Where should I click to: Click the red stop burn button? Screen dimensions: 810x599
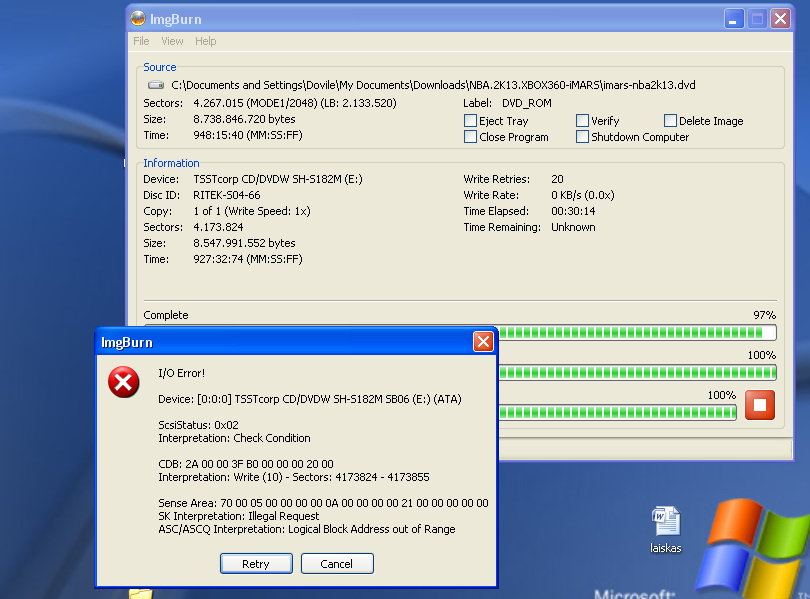tap(759, 404)
